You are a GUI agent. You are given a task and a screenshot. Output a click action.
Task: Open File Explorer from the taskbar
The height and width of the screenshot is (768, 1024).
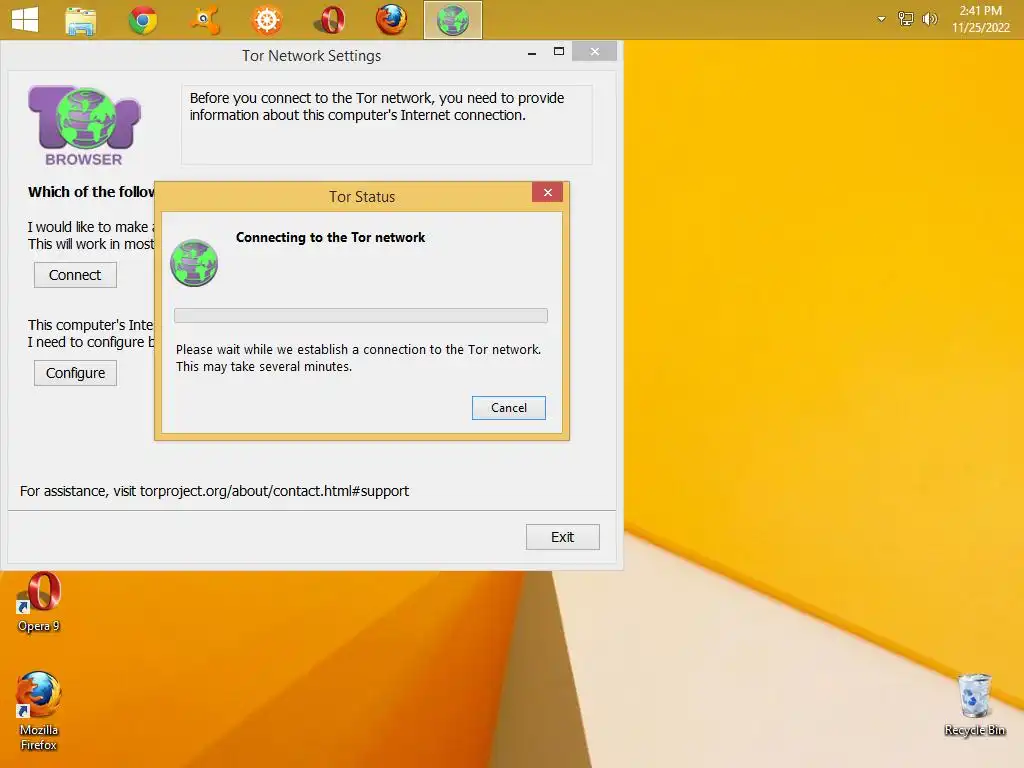coord(81,20)
